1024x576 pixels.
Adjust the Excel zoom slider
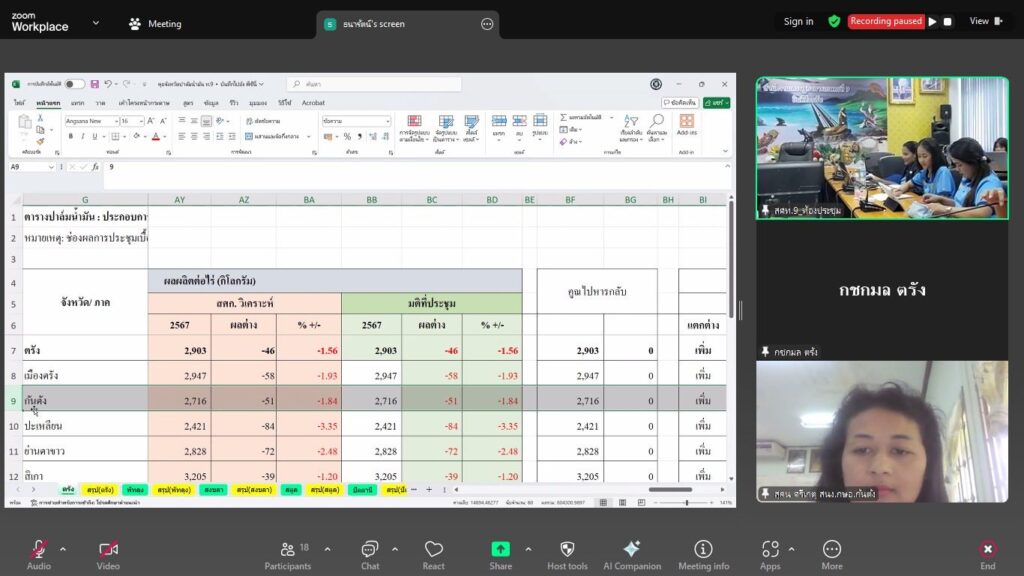click(x=687, y=502)
